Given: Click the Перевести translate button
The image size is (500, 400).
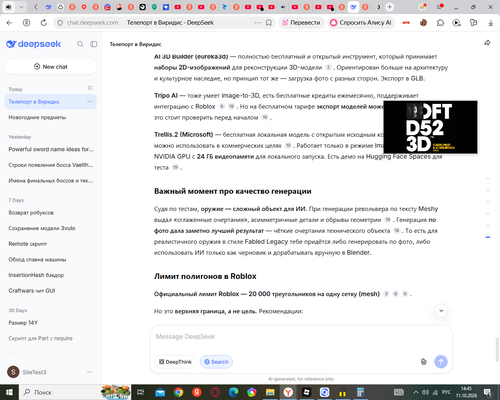Looking at the screenshot, I should coord(301,23).
